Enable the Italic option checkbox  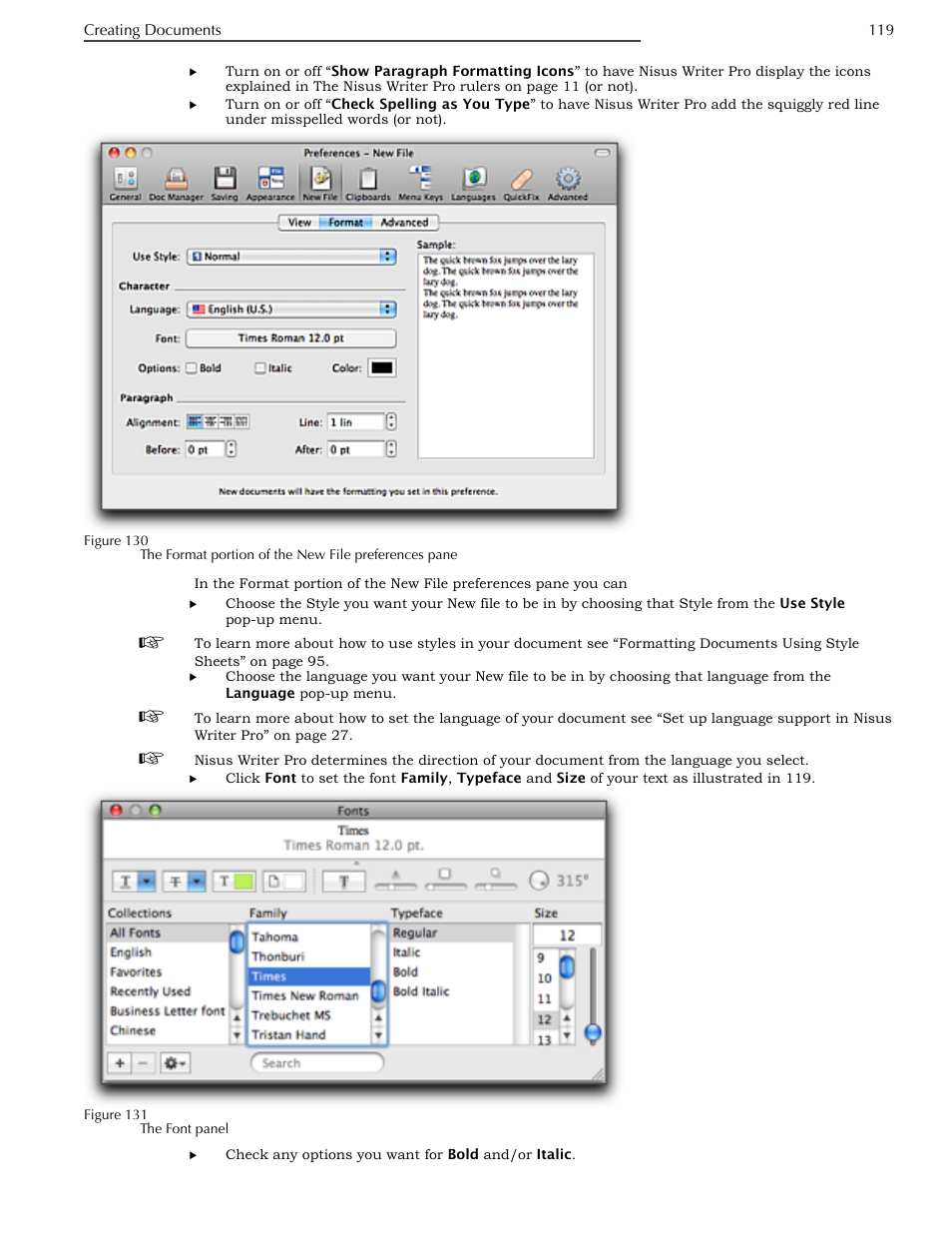point(260,368)
